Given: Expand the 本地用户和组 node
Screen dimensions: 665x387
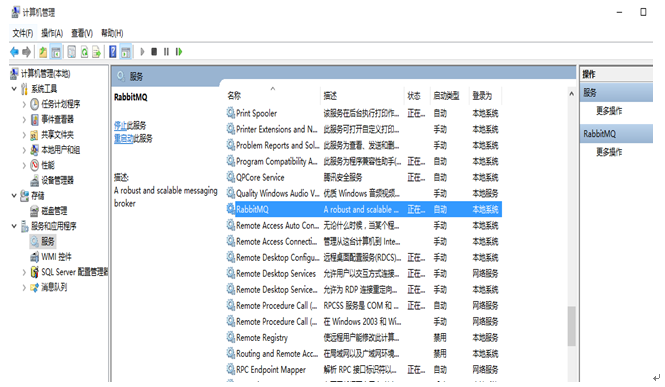Looking at the screenshot, I should (24, 150).
